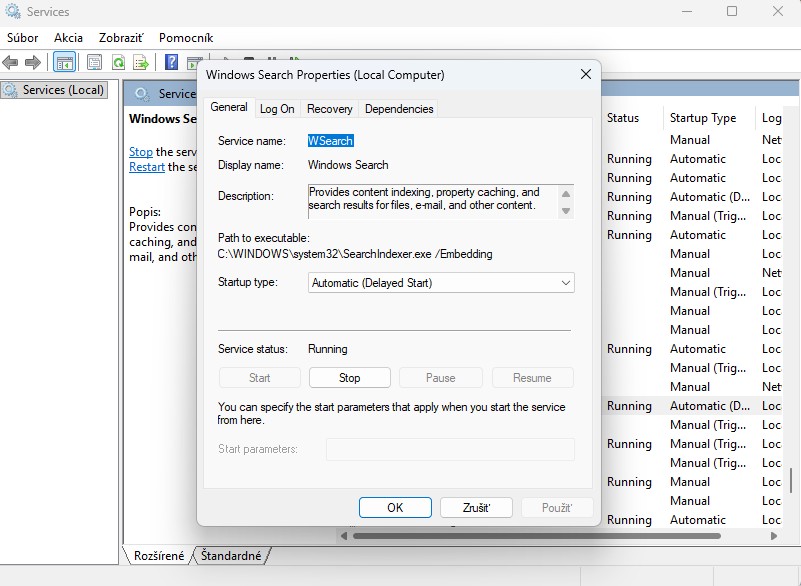Open the Zobraziť menu
This screenshot has width=801, height=586.
pos(120,38)
